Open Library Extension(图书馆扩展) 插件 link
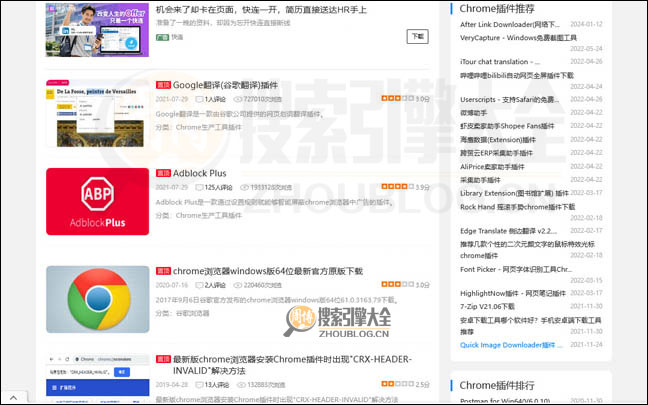Image resolution: width=648 pixels, height=405 pixels. (514, 193)
